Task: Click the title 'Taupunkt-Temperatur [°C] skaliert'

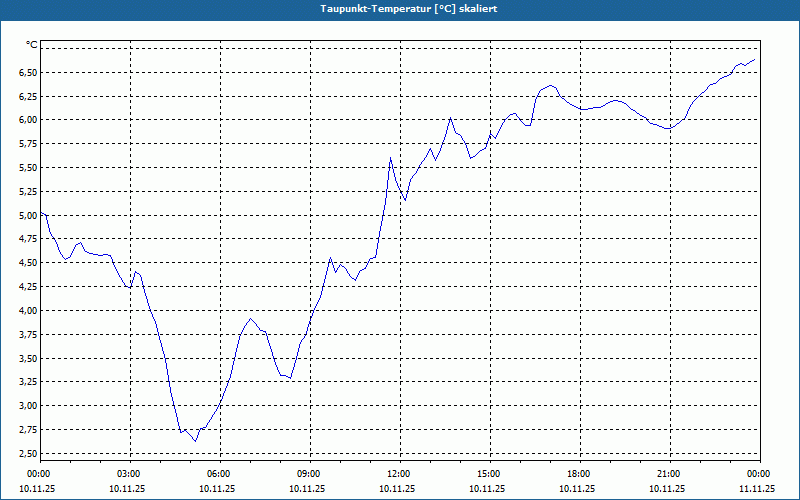Action: click(409, 9)
